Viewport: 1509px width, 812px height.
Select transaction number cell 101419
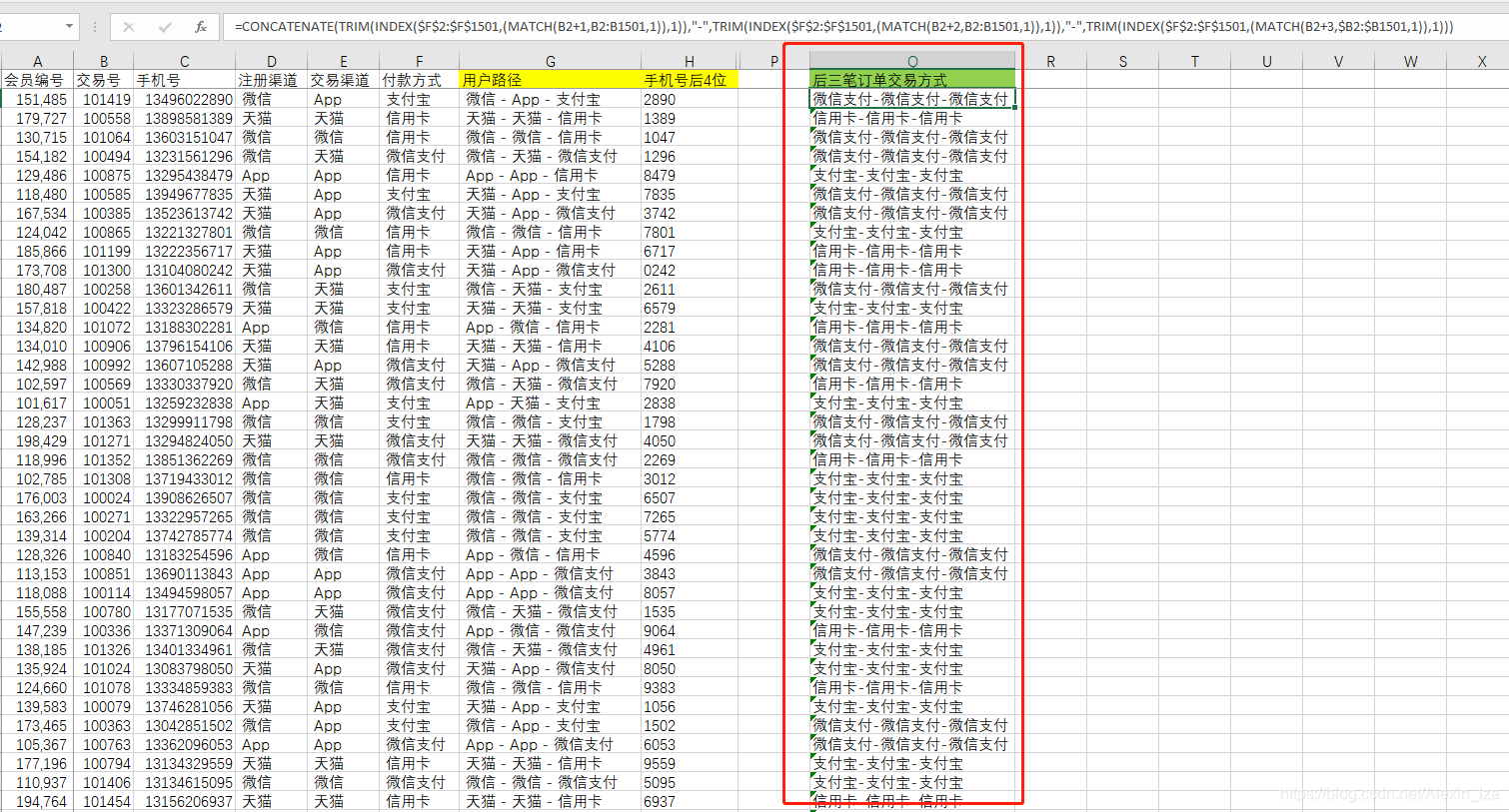104,99
